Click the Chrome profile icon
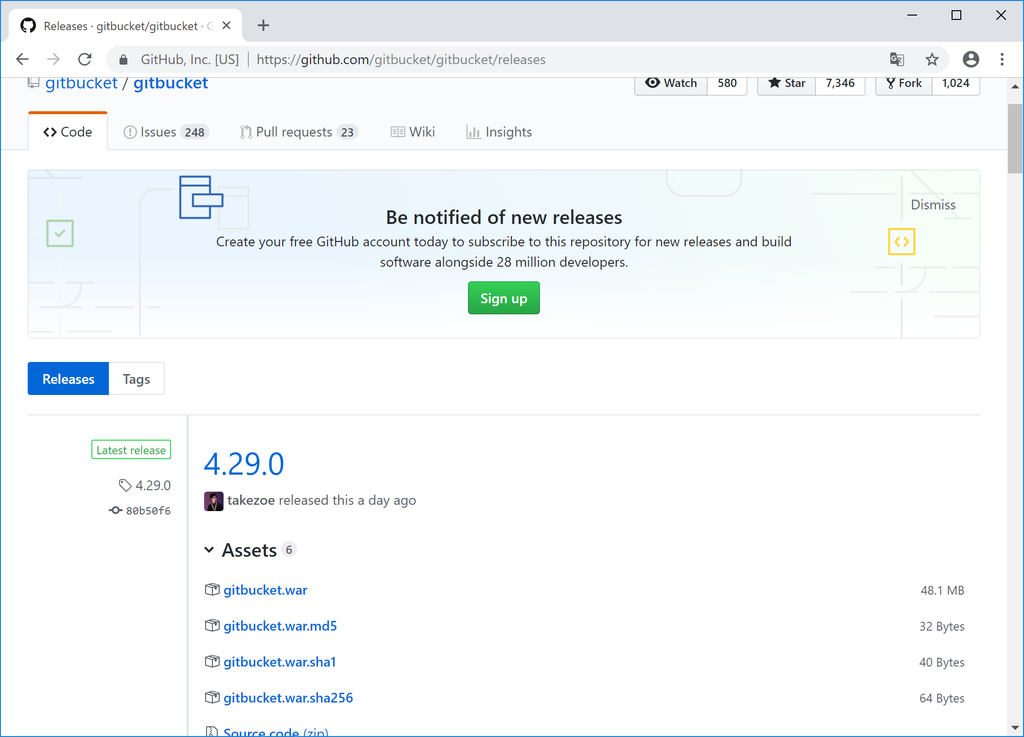 (970, 59)
